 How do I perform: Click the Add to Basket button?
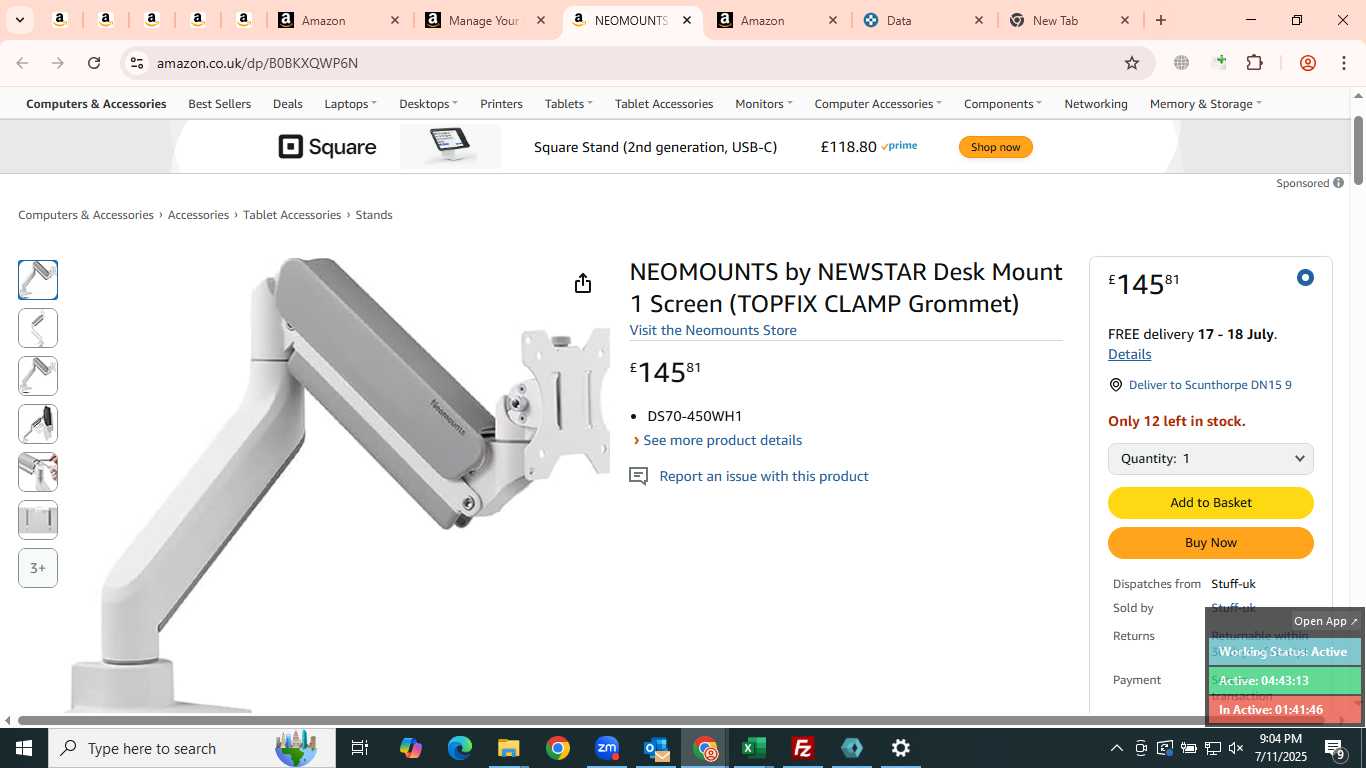click(1210, 503)
